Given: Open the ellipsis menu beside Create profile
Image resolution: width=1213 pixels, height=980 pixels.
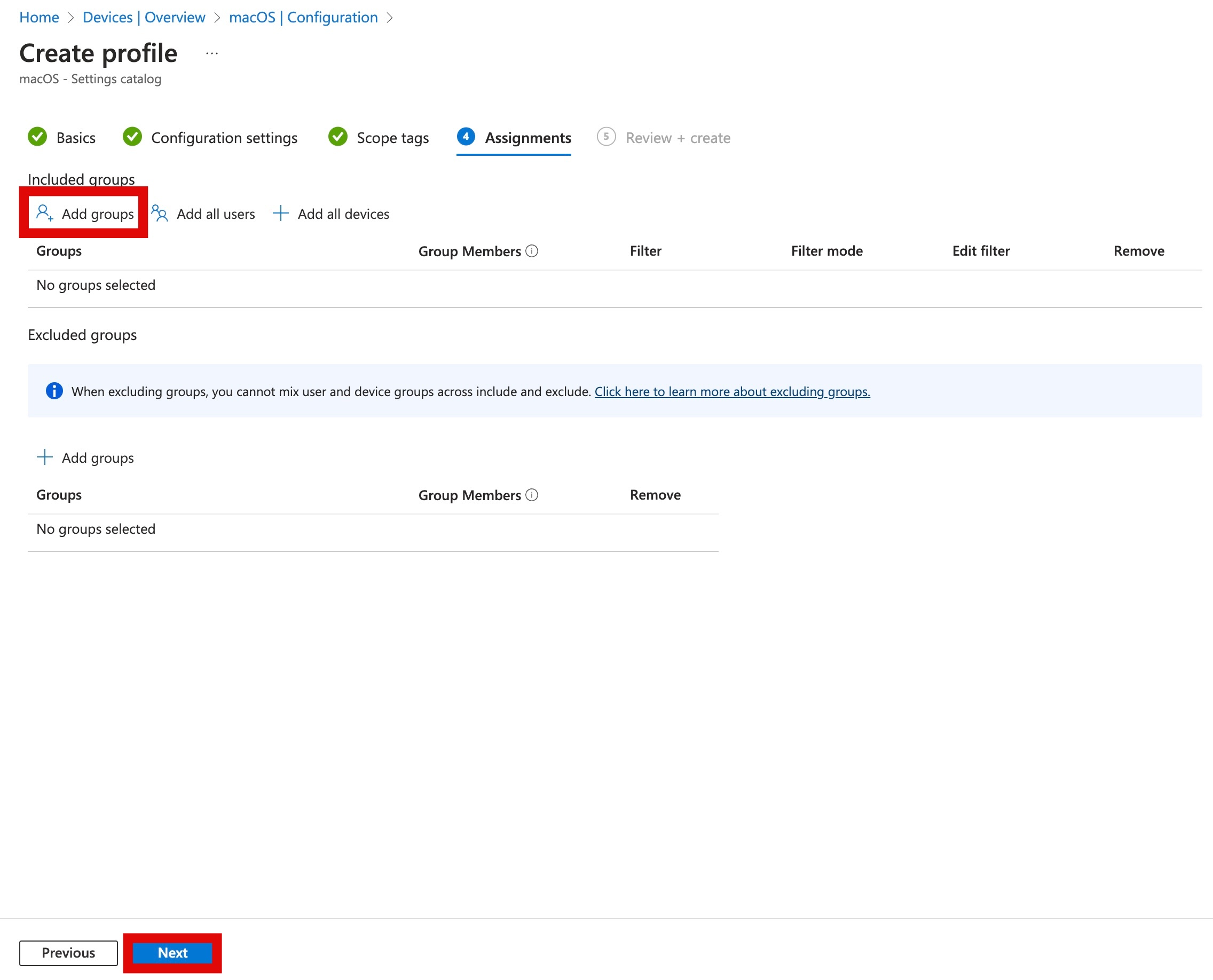Looking at the screenshot, I should point(212,53).
